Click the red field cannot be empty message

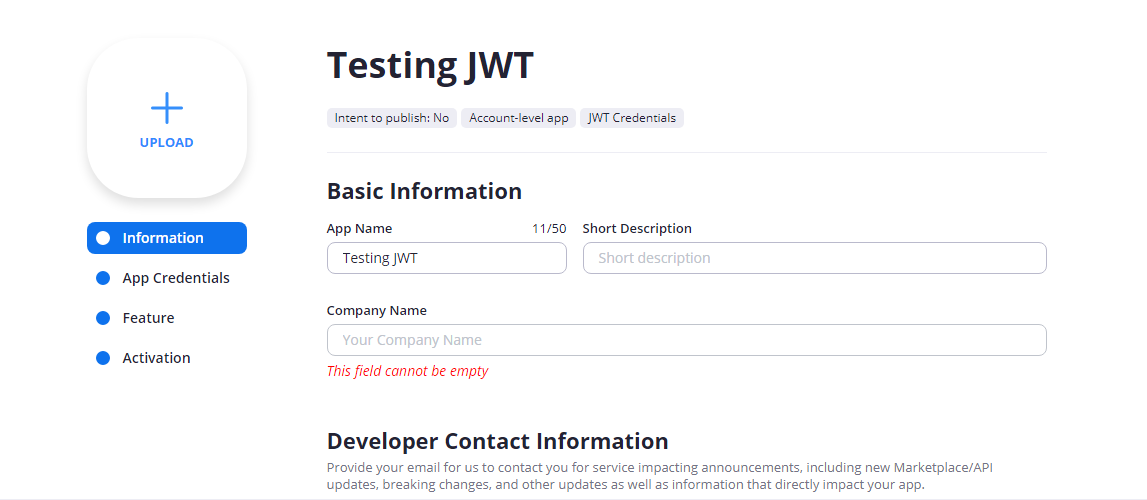tap(407, 371)
